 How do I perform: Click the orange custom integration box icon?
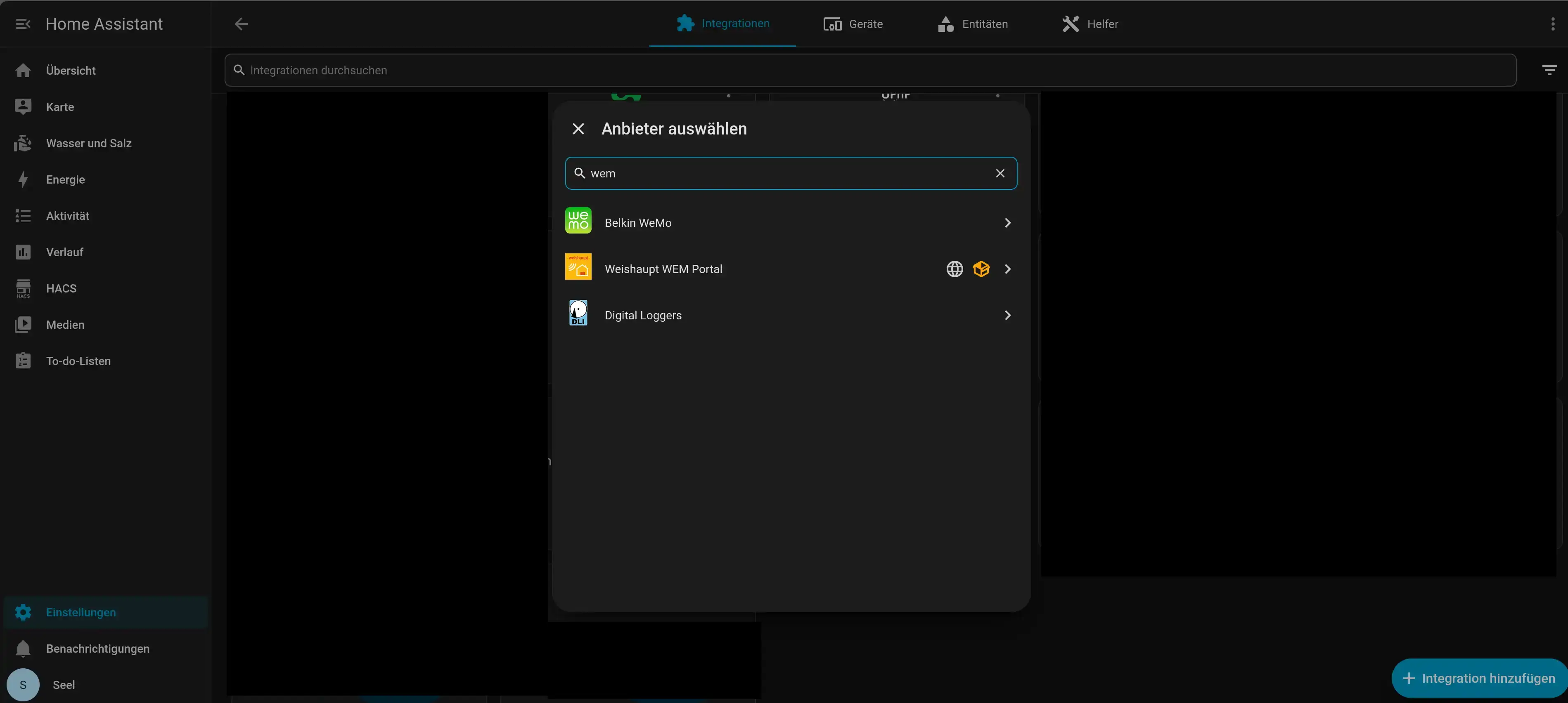[x=981, y=269]
